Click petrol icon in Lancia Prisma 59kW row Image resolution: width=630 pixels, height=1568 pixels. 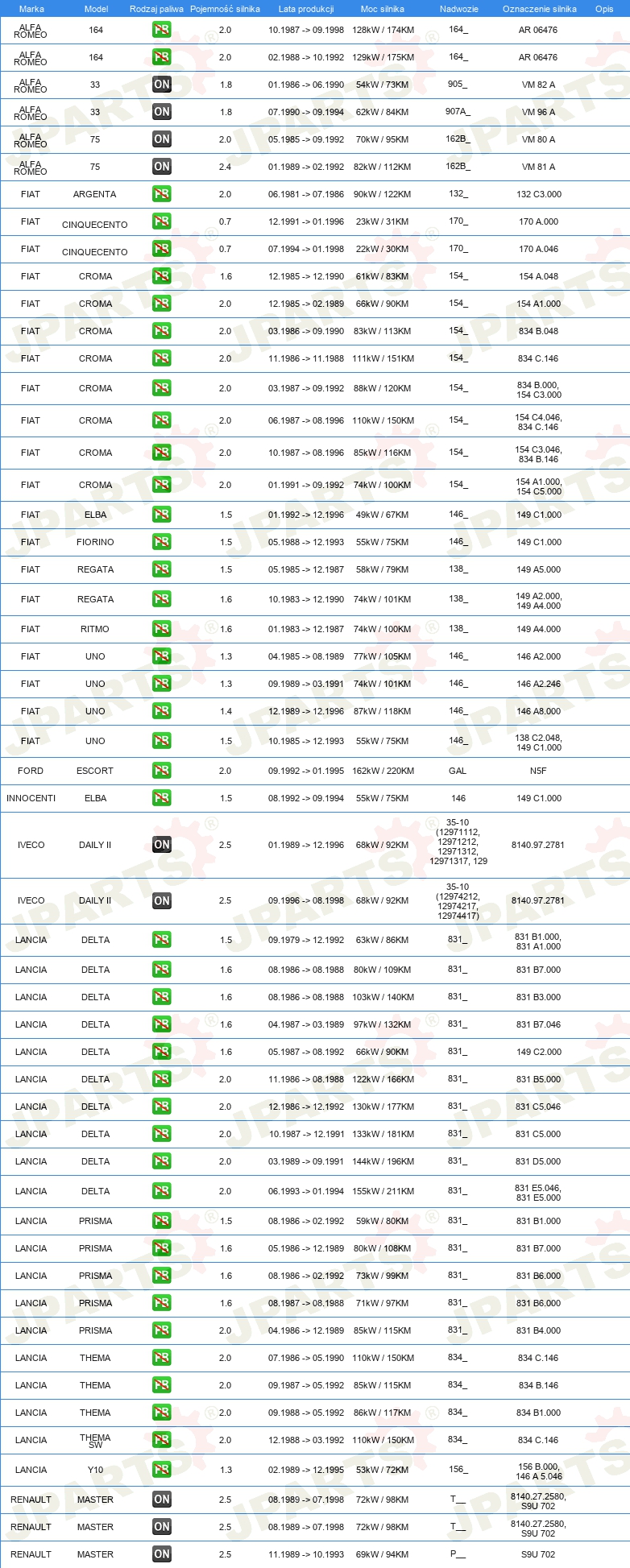162,1221
